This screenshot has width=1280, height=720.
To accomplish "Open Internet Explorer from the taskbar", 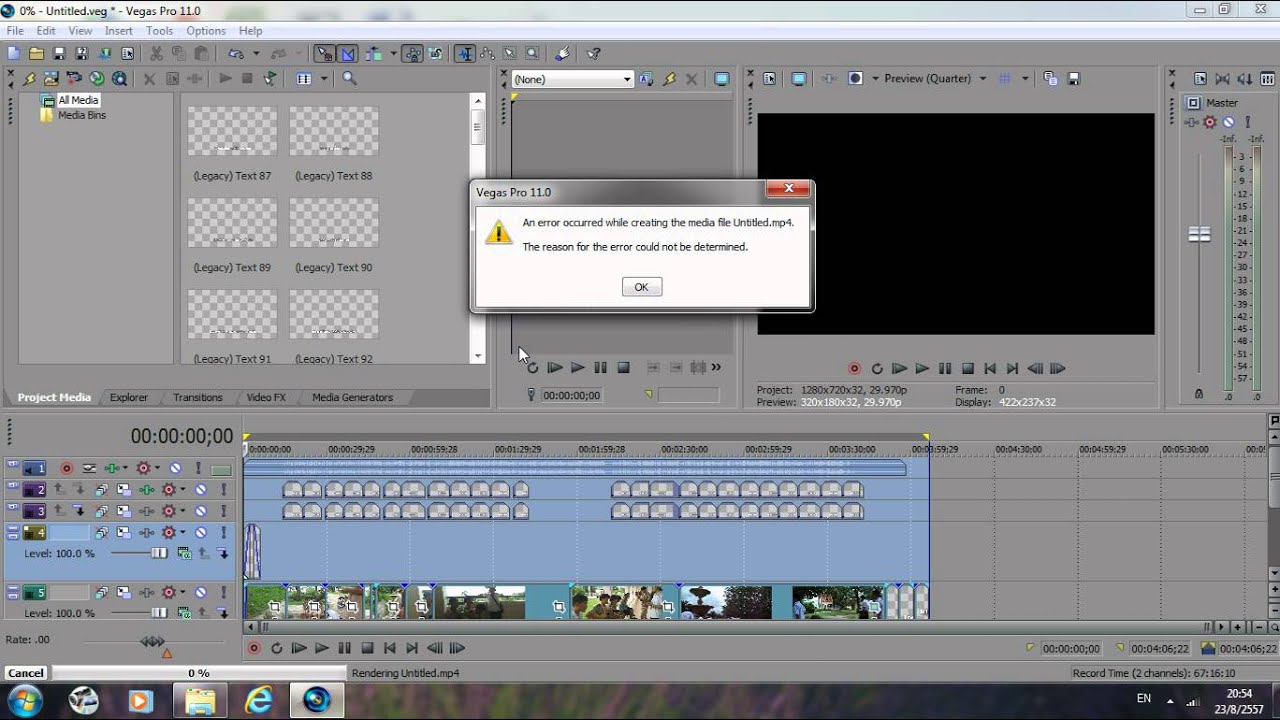I will click(x=259, y=699).
